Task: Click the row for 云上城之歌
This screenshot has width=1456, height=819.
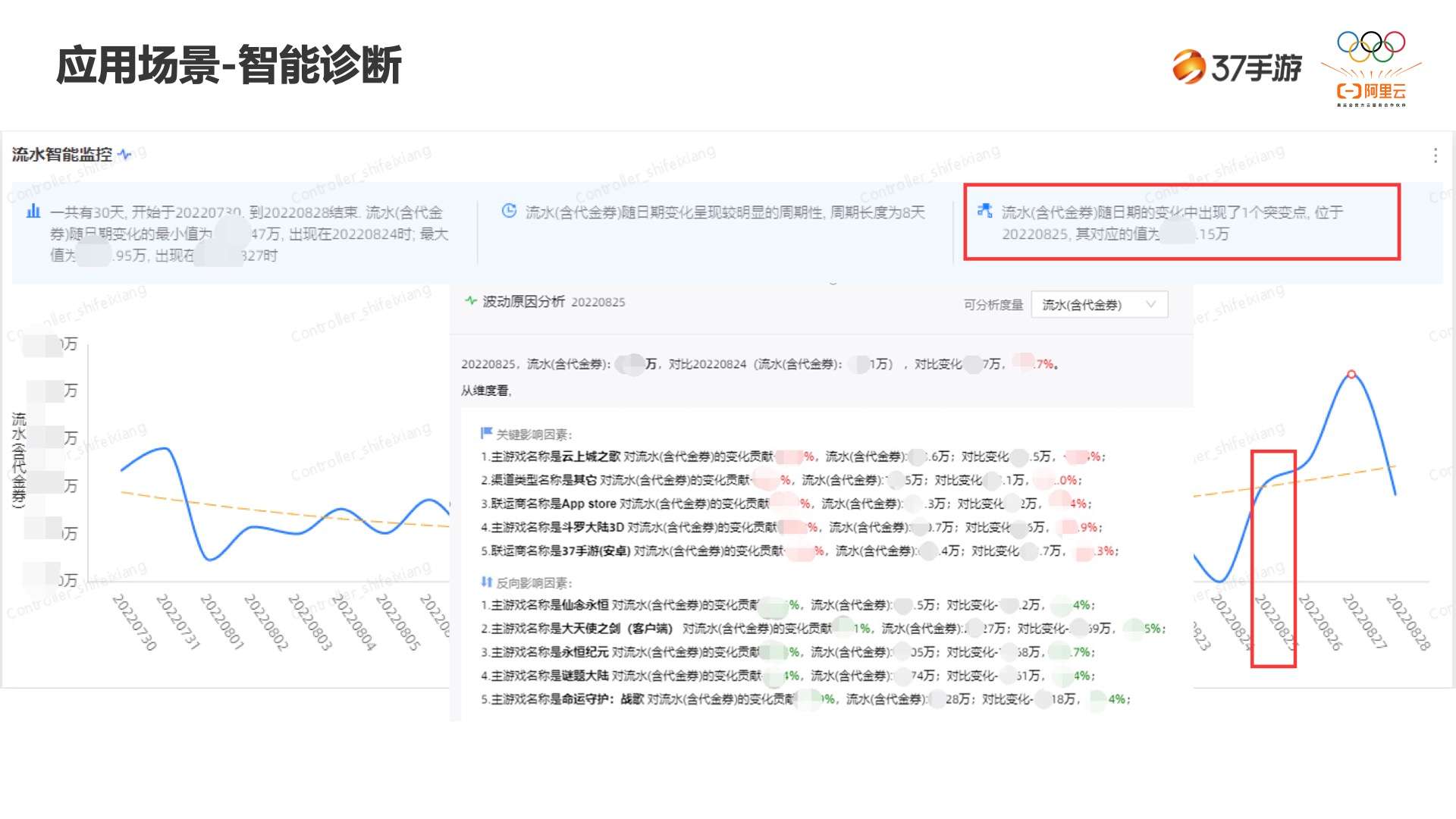Action: click(793, 457)
